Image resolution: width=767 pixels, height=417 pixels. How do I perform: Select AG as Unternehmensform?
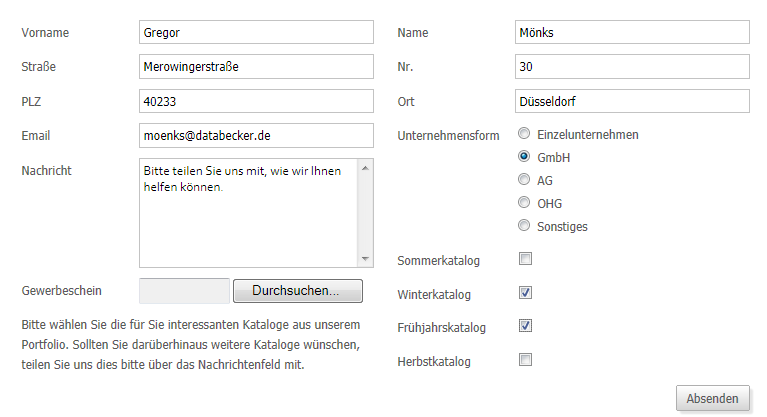(x=524, y=180)
